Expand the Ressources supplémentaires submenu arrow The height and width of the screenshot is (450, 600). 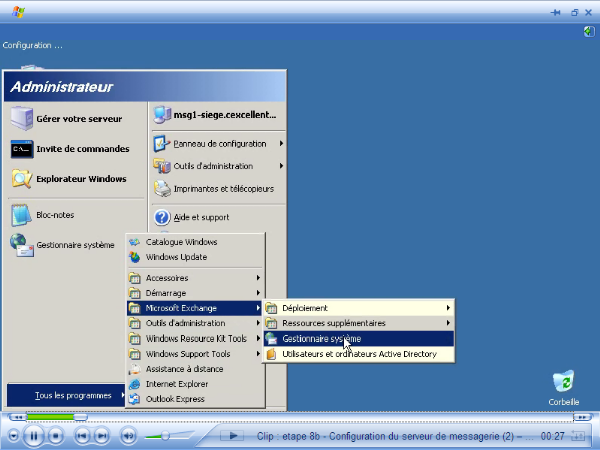coord(448,323)
